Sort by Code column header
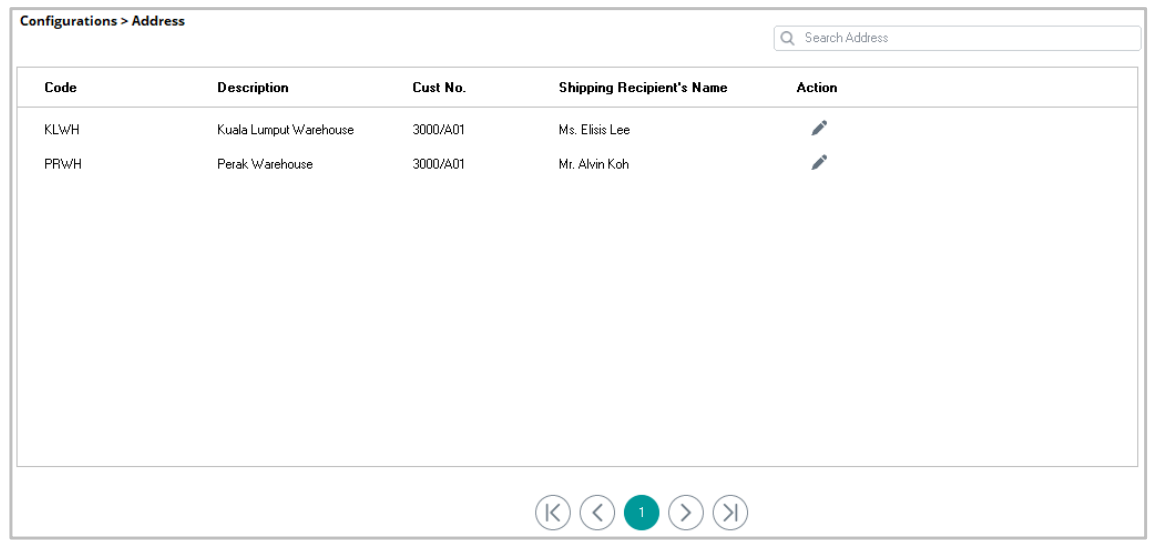The height and width of the screenshot is (548, 1155). [x=60, y=88]
